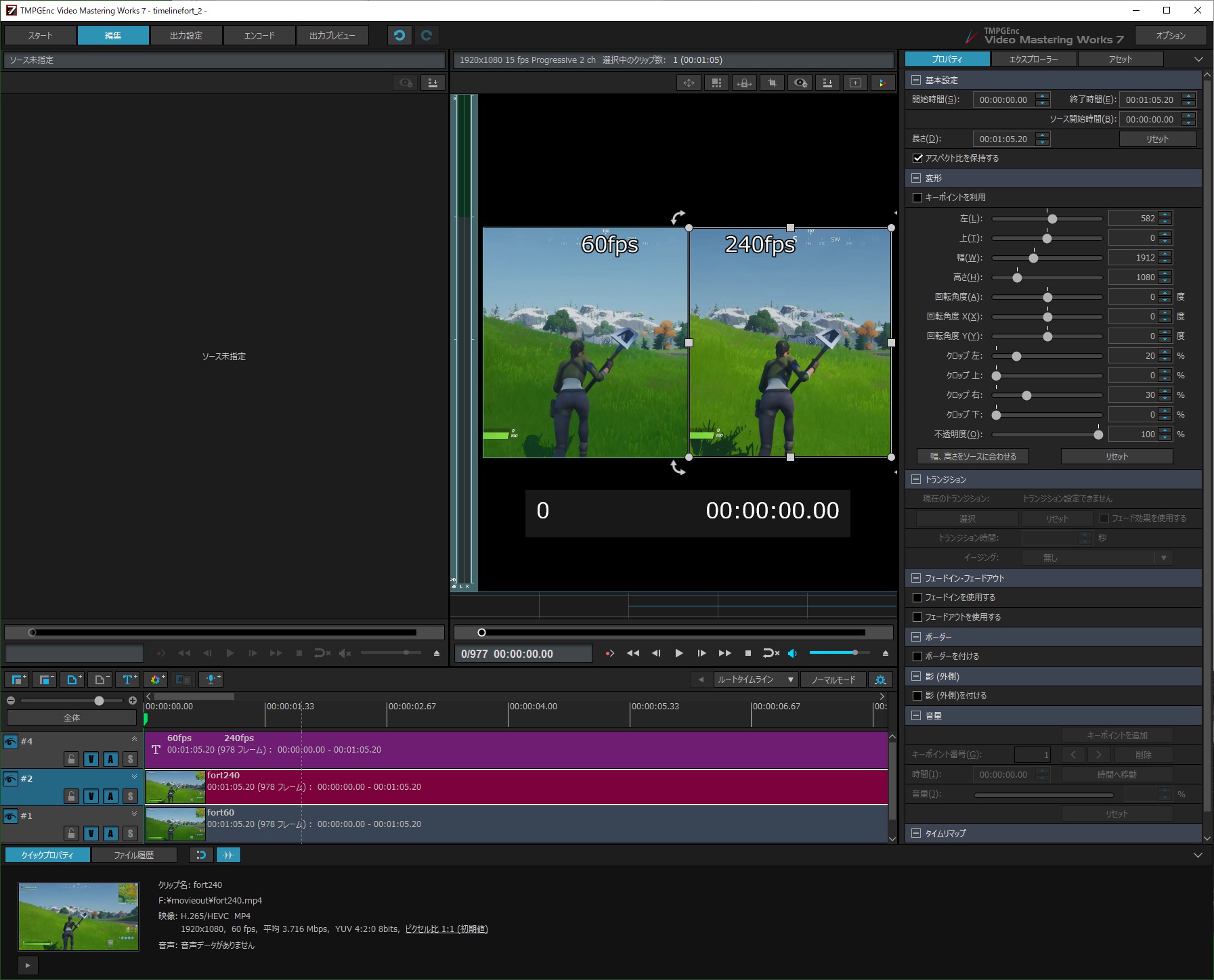1214x980 pixels.
Task: Collapse the 変形 section
Action: pos(916,178)
